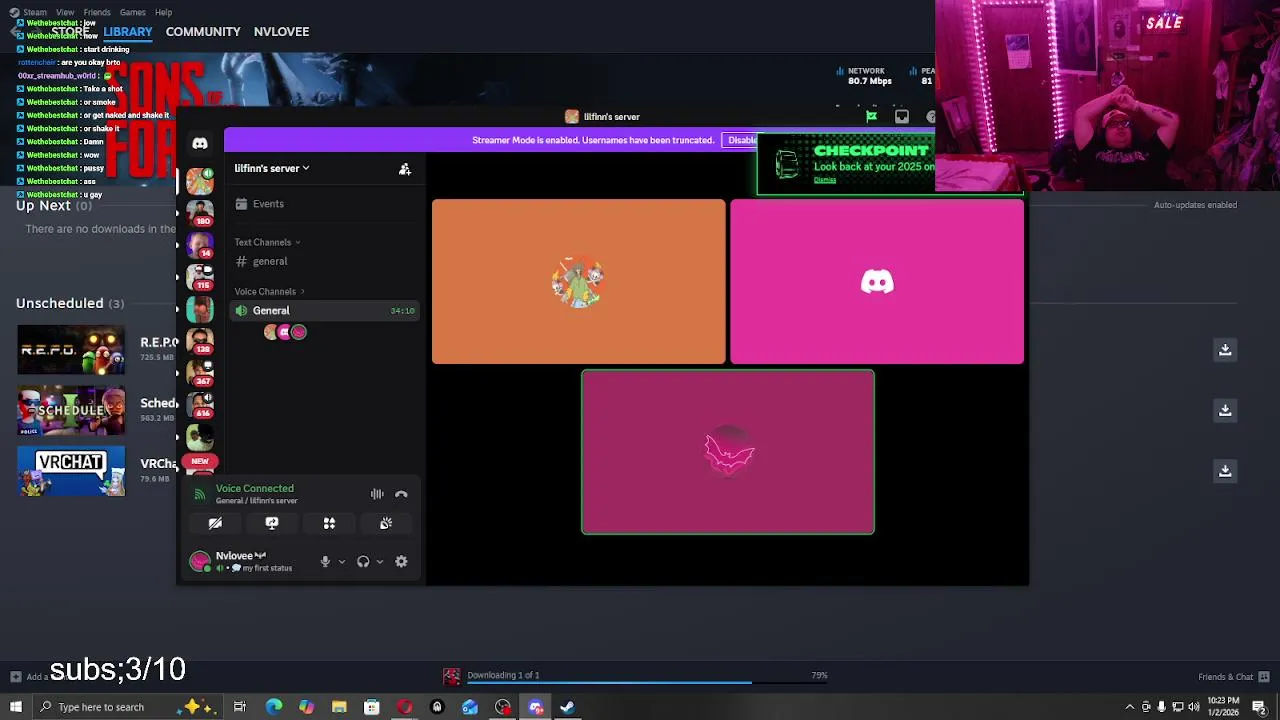Collapse the Text Channels category

point(267,242)
